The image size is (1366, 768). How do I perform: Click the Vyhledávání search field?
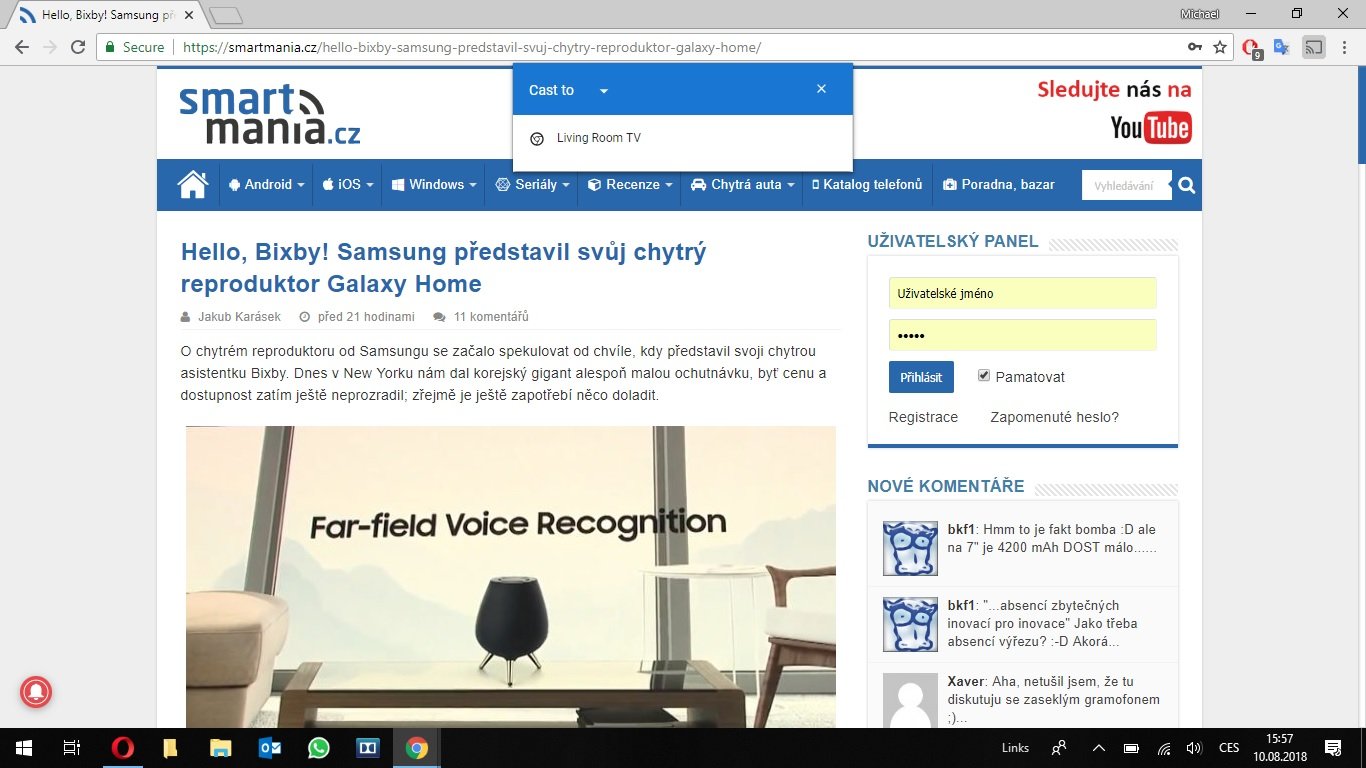(1126, 185)
